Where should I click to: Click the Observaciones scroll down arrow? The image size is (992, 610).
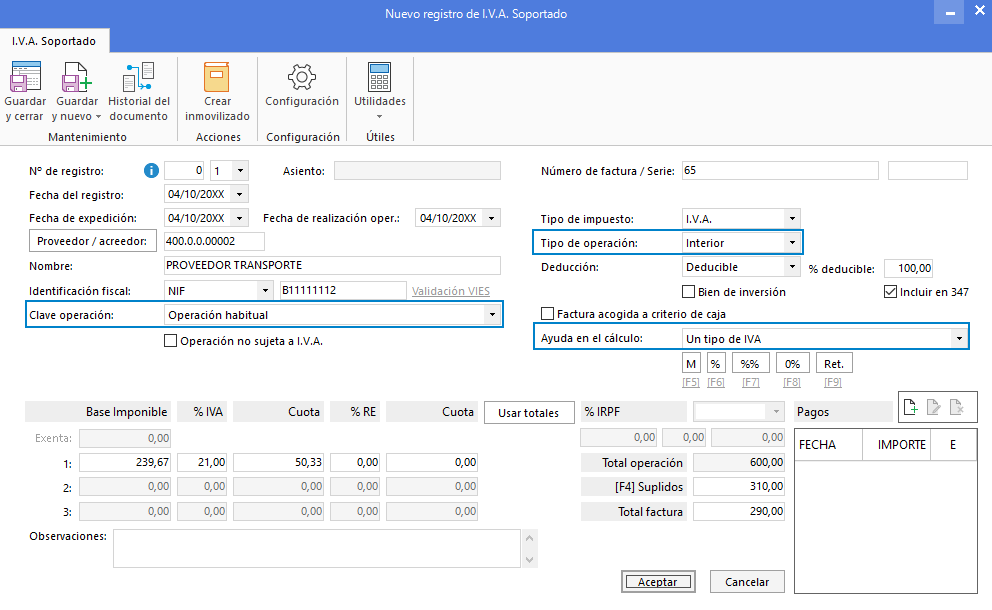[530, 559]
